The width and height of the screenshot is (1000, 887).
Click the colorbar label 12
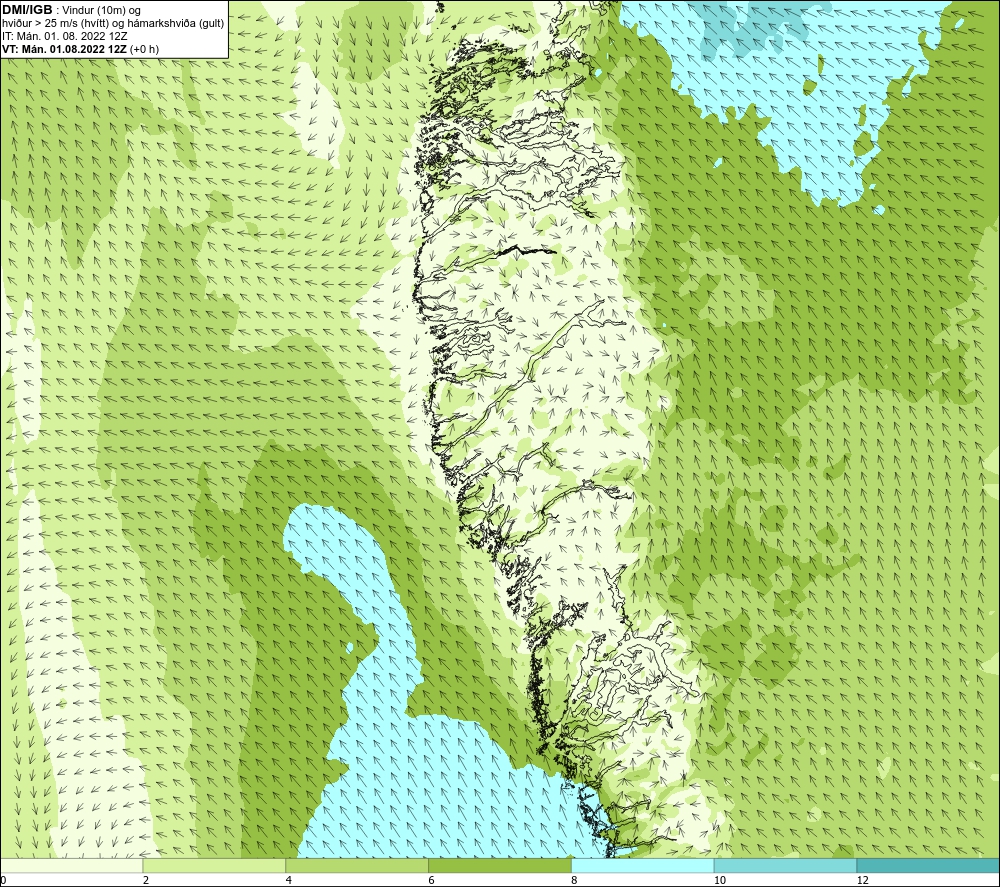pos(863,880)
